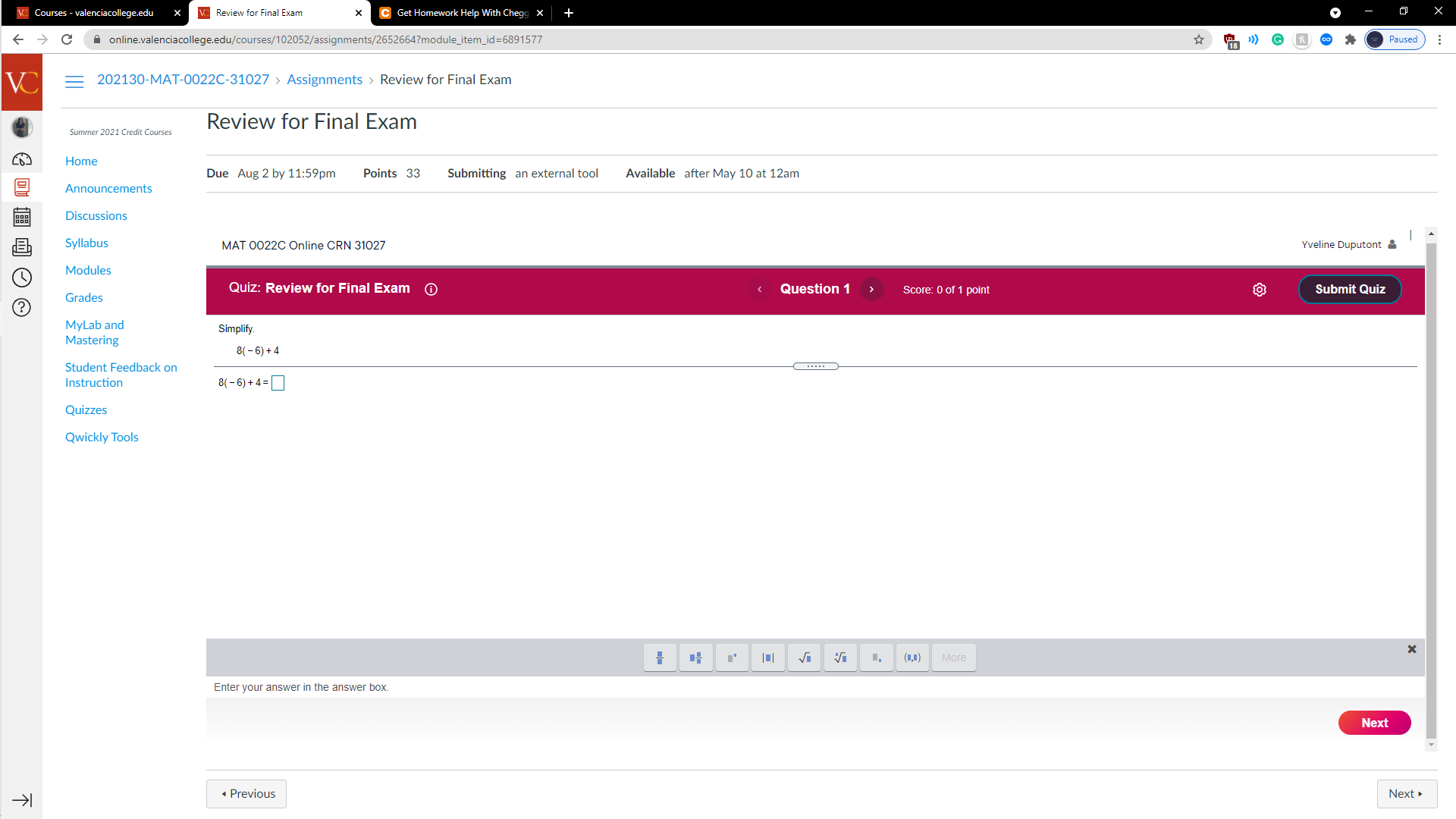This screenshot has height=819, width=1456.
Task: Insert a fraction template
Action: coord(660,657)
